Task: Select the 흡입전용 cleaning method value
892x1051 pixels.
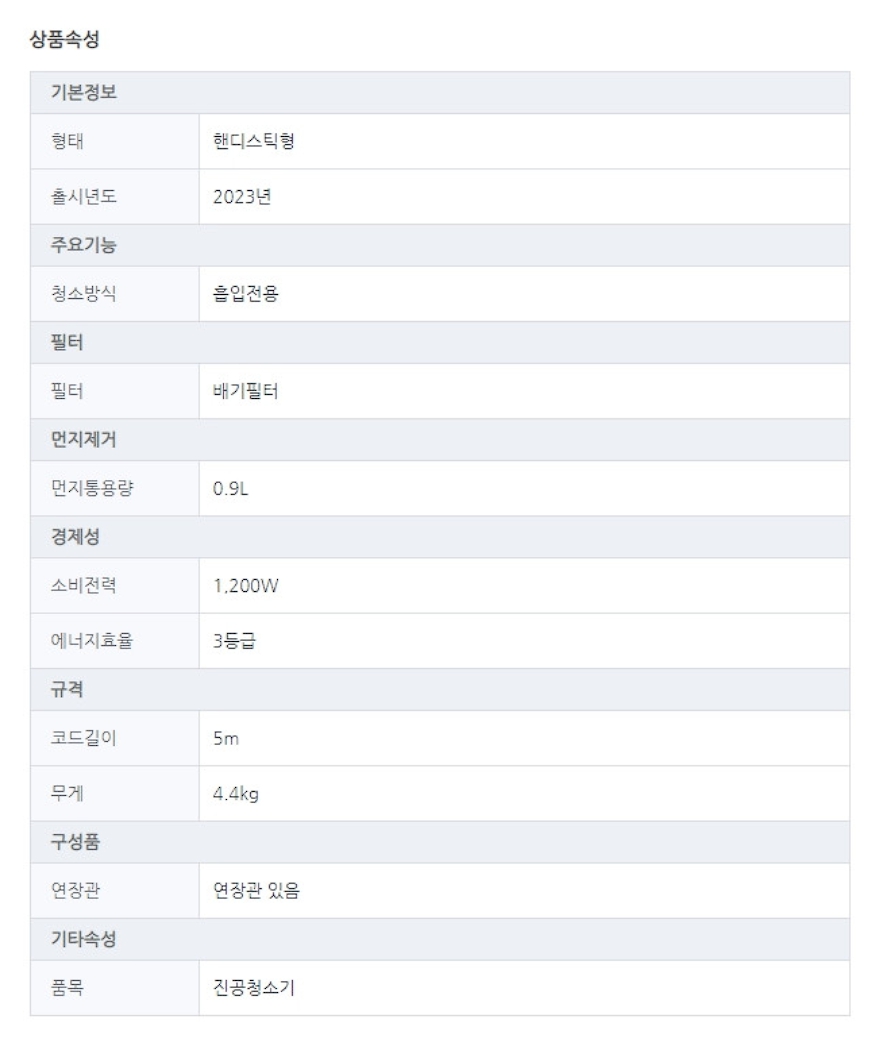Action: coord(245,294)
